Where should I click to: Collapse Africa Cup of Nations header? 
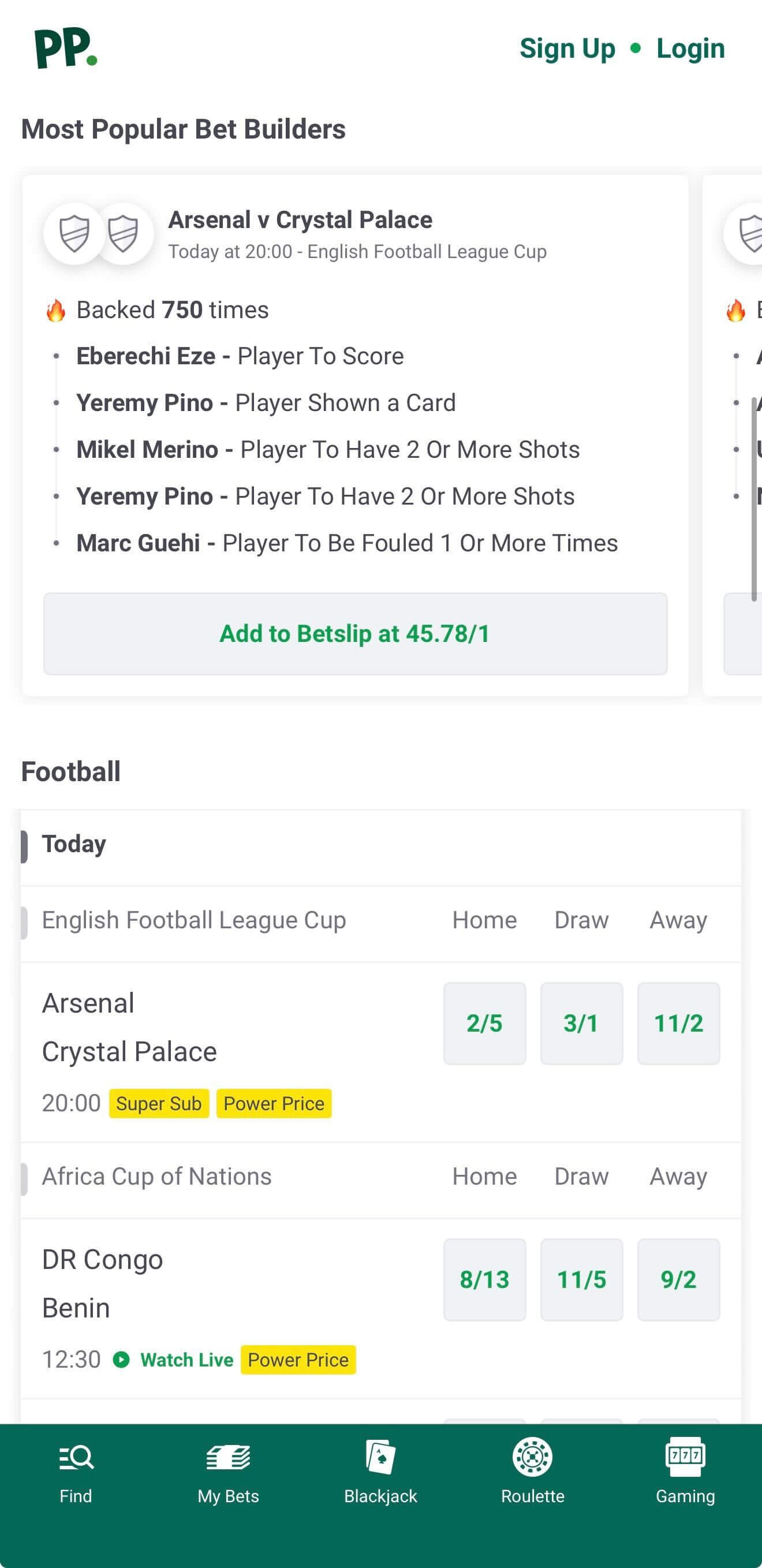[156, 1177]
